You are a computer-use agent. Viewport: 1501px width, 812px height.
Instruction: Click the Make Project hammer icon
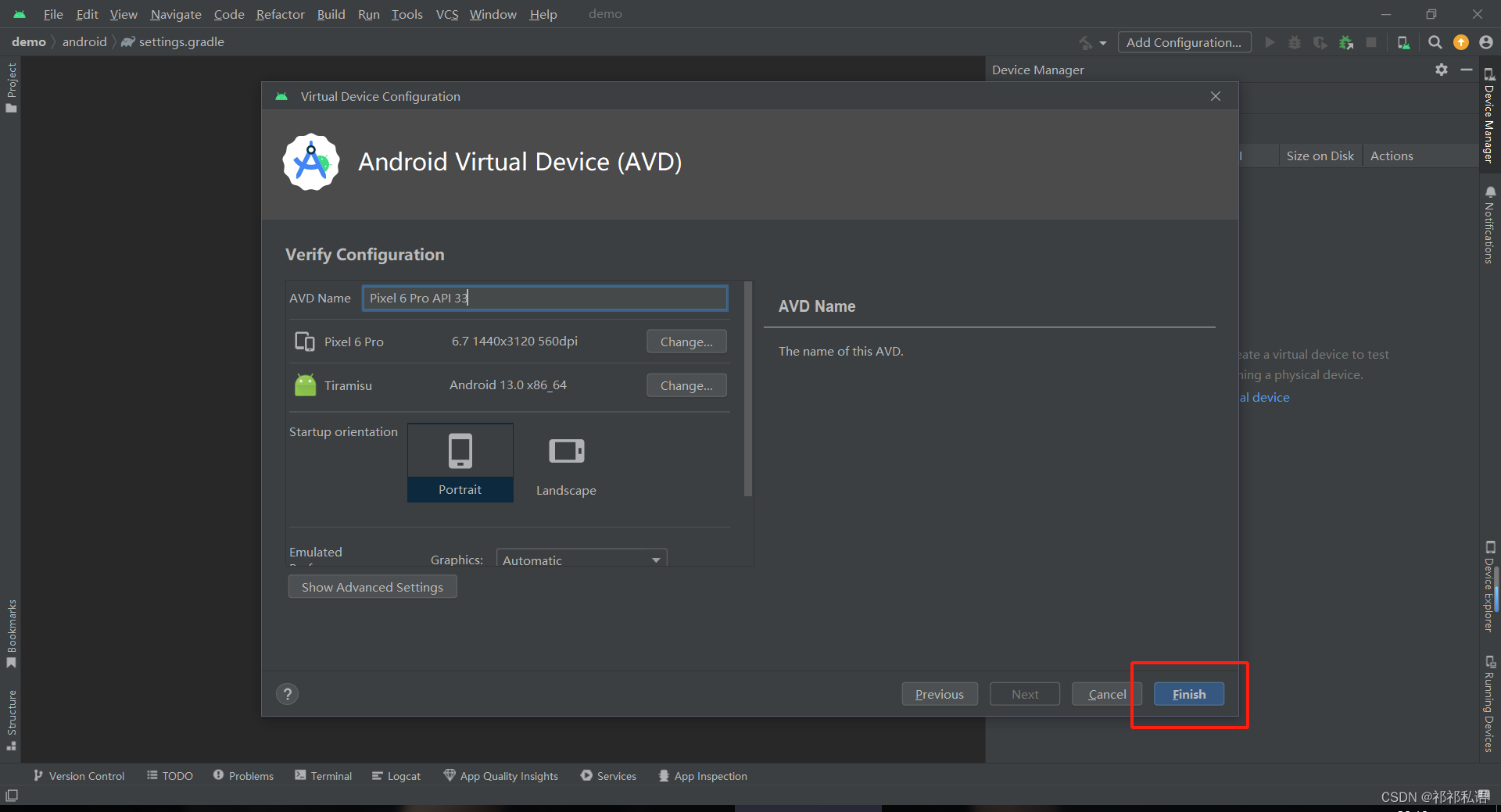pos(1086,42)
